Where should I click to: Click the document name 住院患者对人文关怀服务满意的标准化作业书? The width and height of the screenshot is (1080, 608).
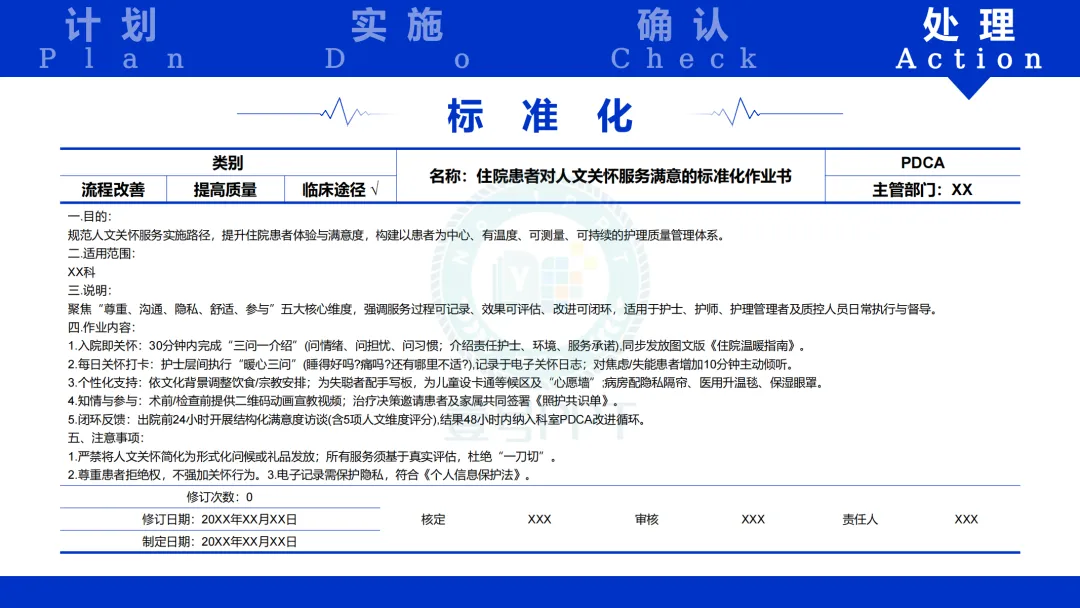[x=634, y=176]
